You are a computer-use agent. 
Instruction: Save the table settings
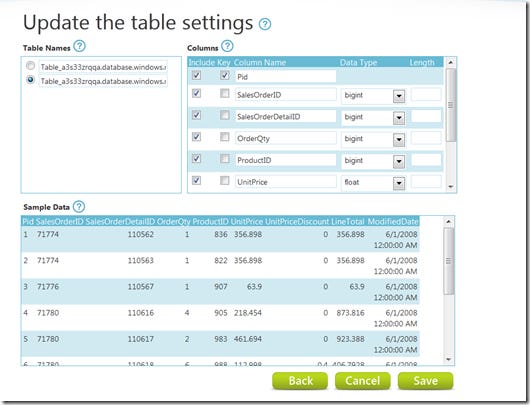426,381
